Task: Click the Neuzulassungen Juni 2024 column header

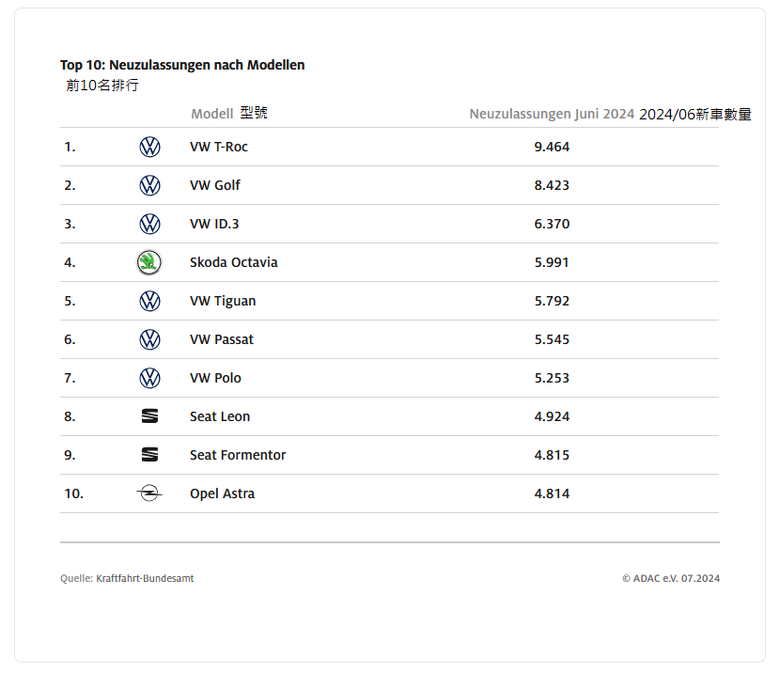Action: (551, 114)
